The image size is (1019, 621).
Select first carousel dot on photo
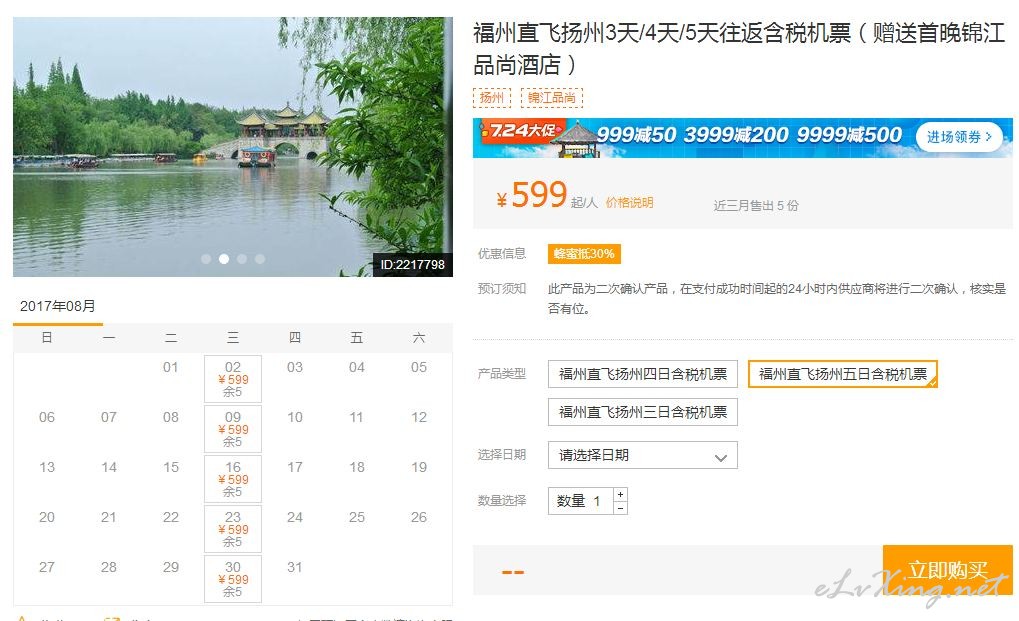click(206, 259)
